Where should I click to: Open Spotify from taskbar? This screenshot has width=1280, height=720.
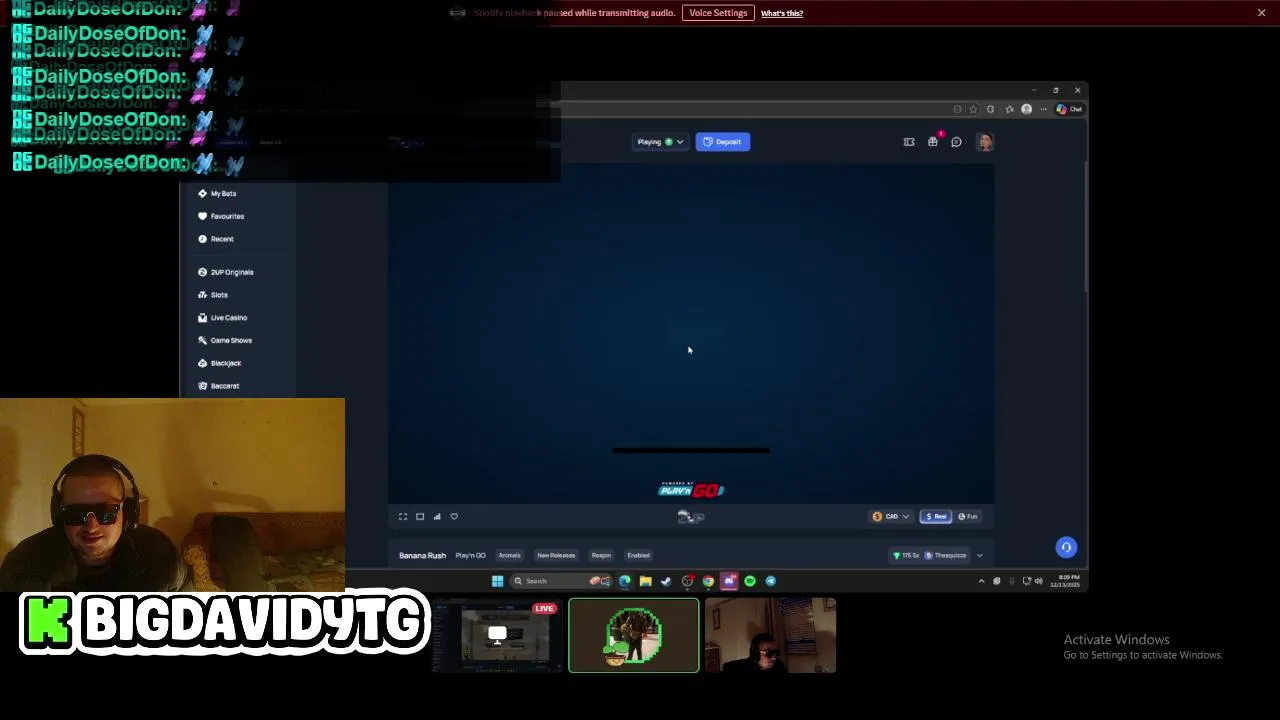(x=750, y=581)
